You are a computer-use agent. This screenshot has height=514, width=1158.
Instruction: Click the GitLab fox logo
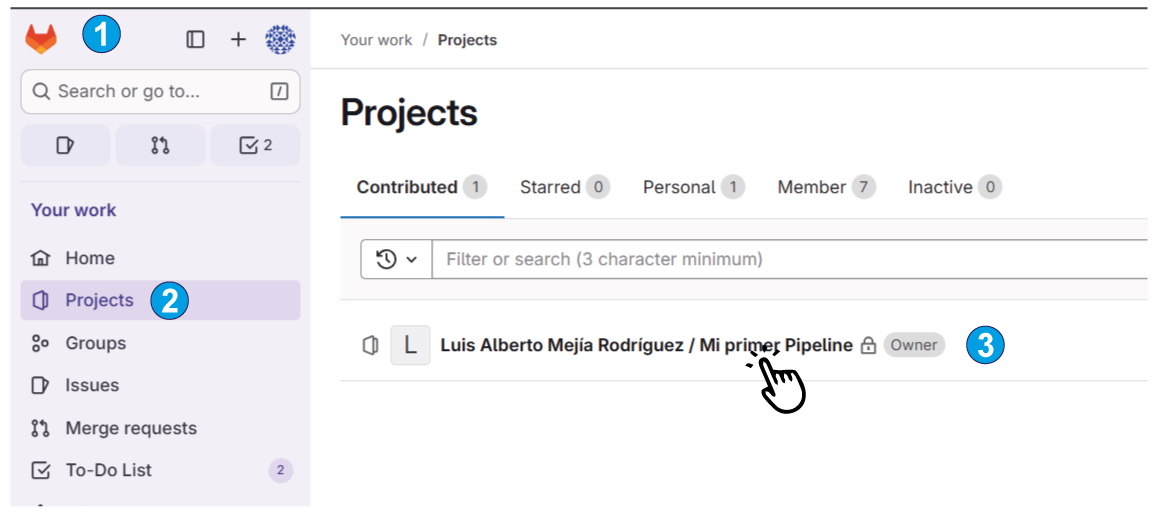tap(41, 39)
